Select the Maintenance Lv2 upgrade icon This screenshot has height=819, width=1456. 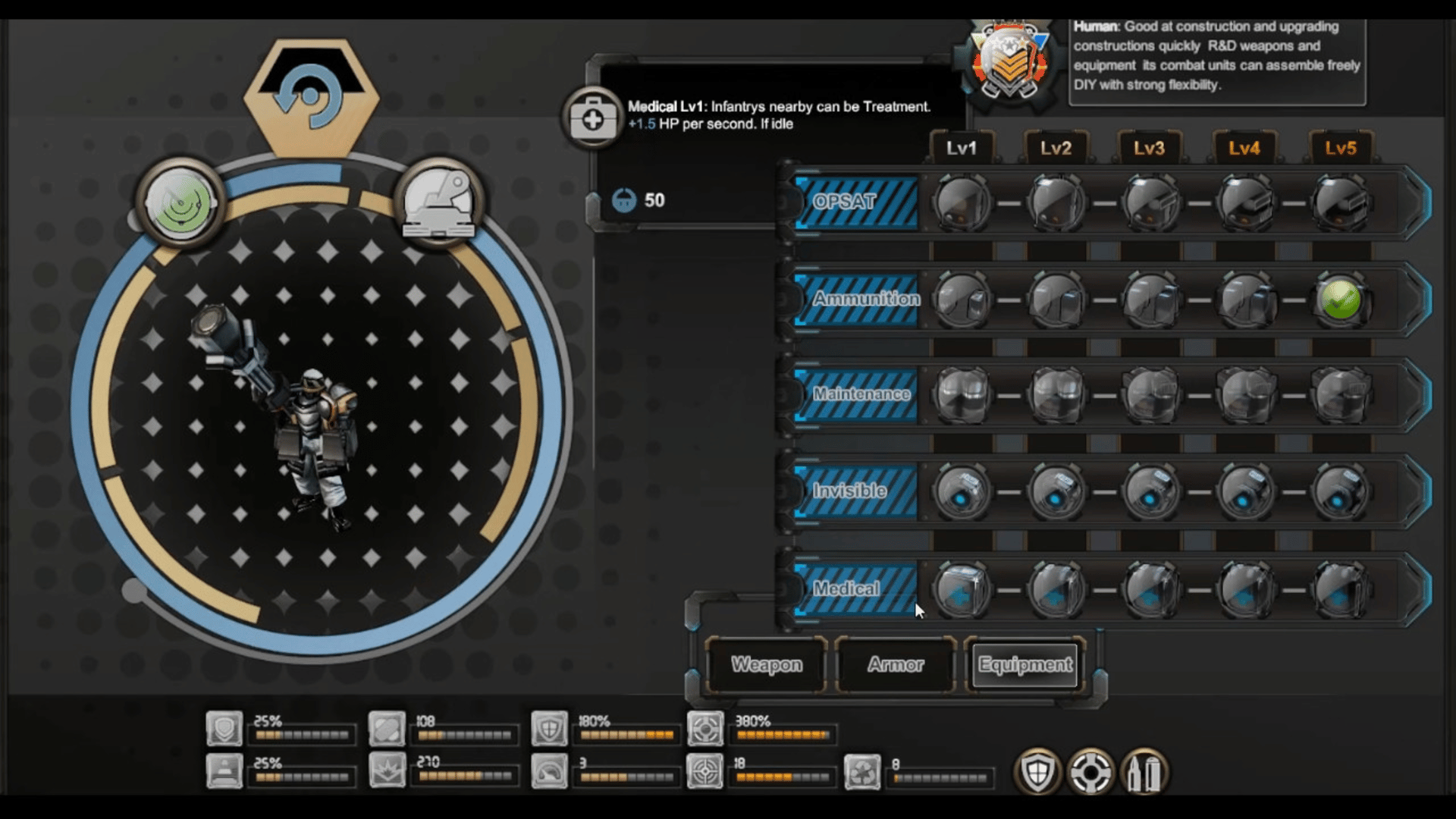[1056, 395]
